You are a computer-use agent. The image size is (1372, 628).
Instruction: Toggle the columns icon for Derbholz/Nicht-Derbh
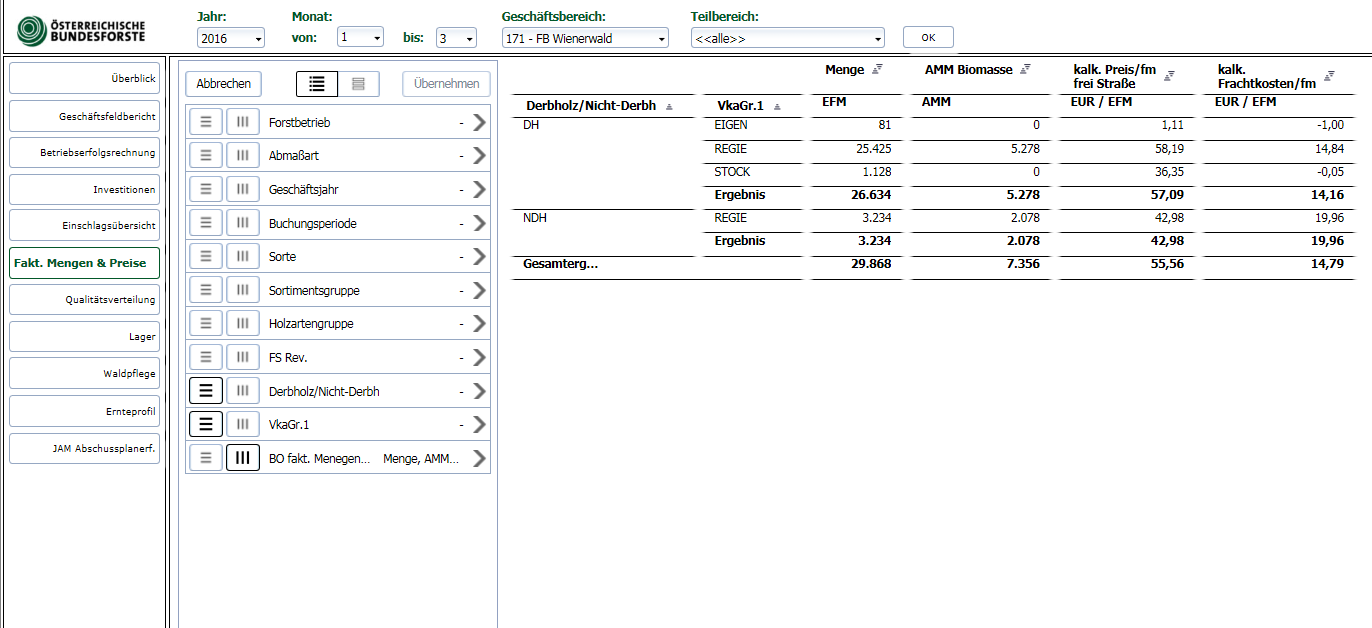243,391
